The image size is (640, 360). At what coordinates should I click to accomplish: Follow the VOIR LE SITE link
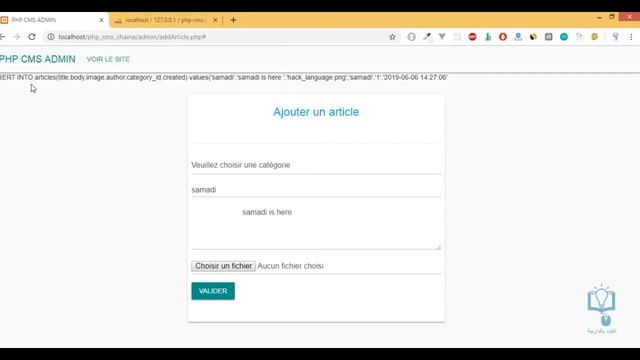[108, 59]
